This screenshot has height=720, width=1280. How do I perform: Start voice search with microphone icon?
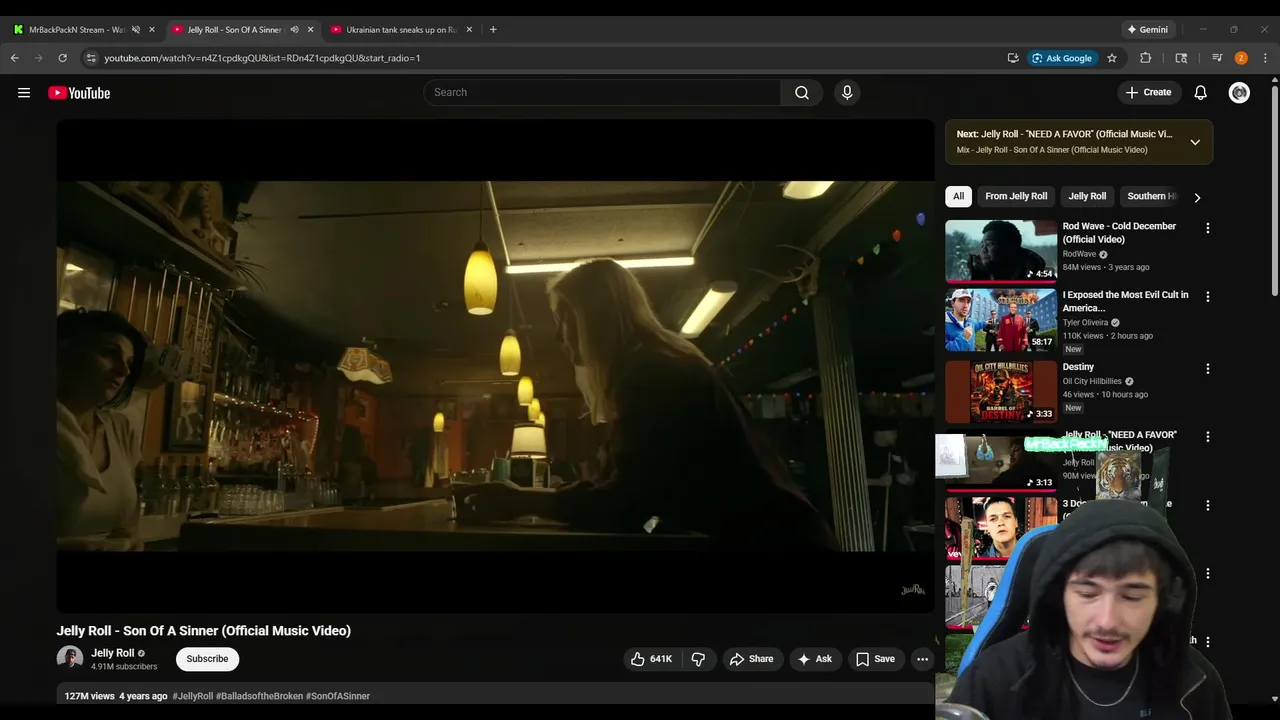[x=847, y=92]
